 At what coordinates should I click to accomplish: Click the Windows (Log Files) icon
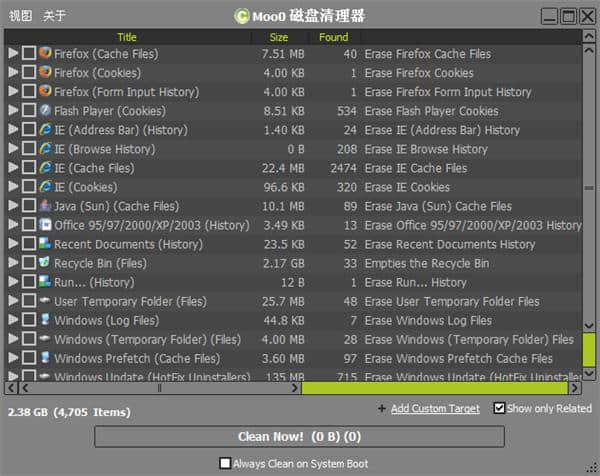pyautogui.click(x=45, y=320)
